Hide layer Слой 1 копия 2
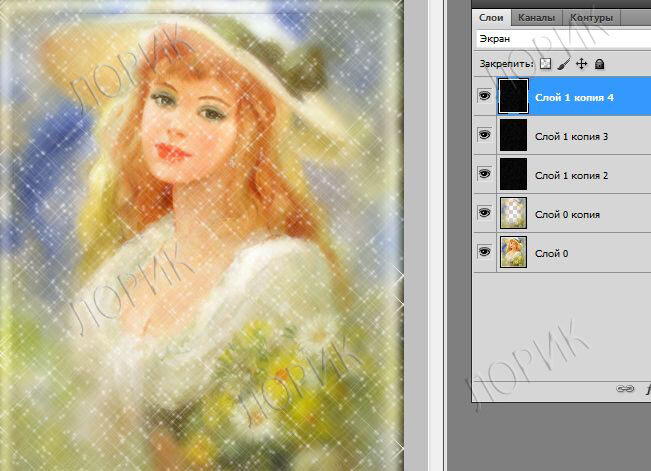This screenshot has width=651, height=471. tap(484, 174)
